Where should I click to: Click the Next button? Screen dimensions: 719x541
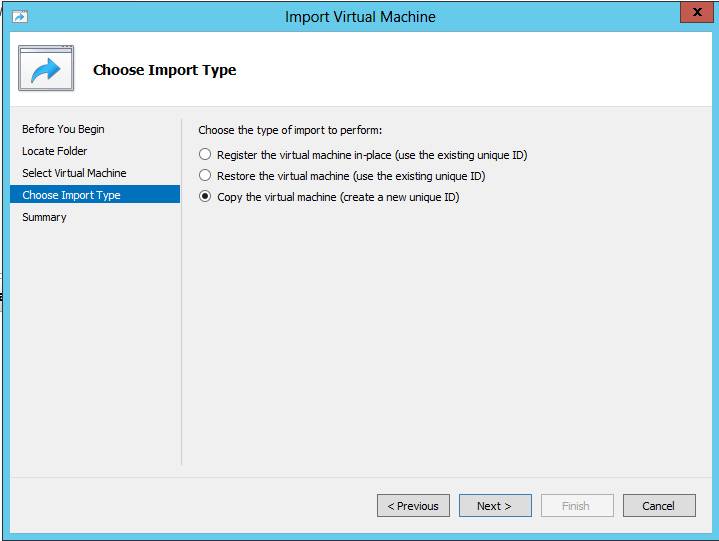click(x=495, y=506)
